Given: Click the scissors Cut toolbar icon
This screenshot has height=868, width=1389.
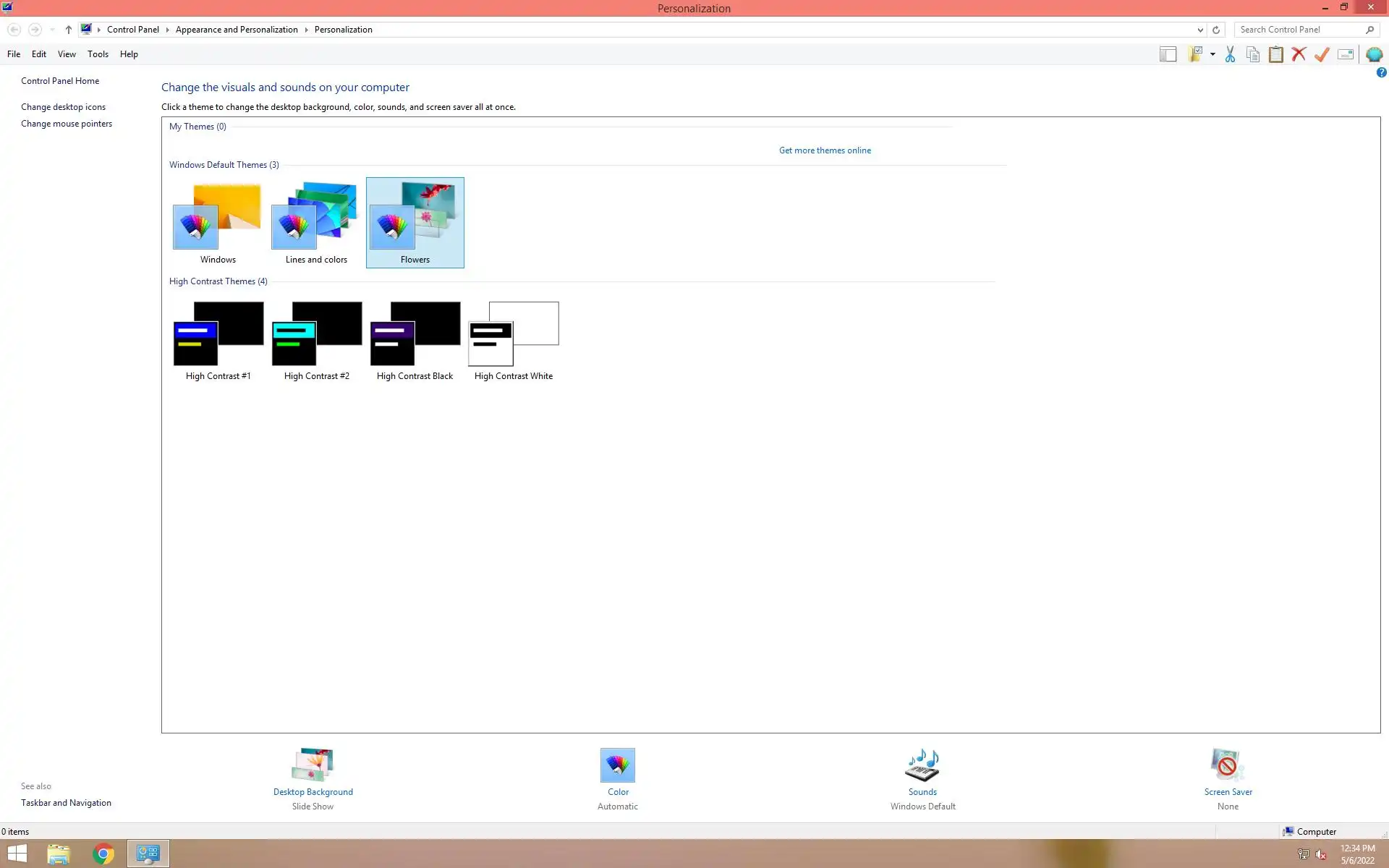Looking at the screenshot, I should [x=1230, y=54].
